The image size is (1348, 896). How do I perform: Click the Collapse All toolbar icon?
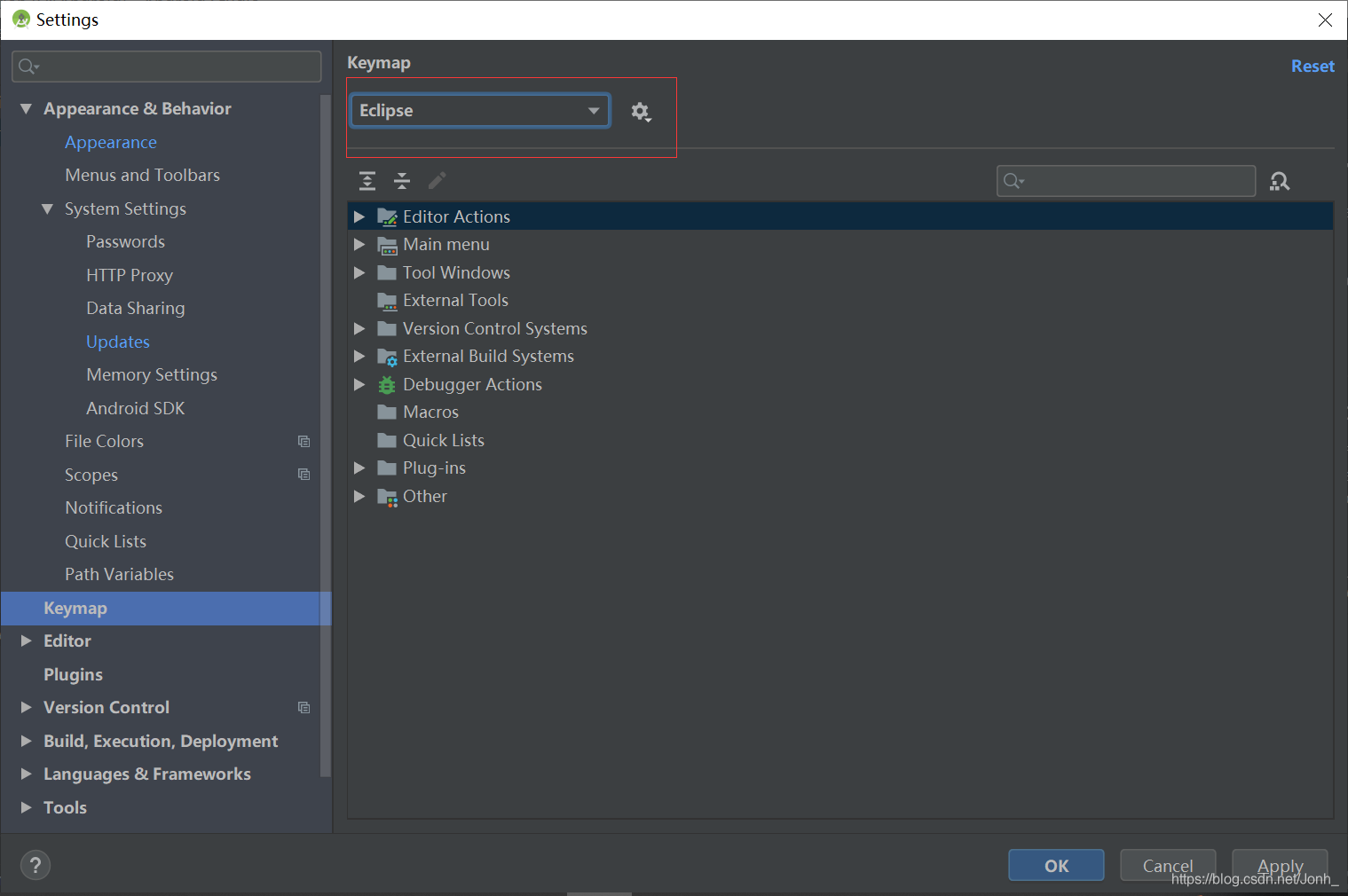click(402, 181)
